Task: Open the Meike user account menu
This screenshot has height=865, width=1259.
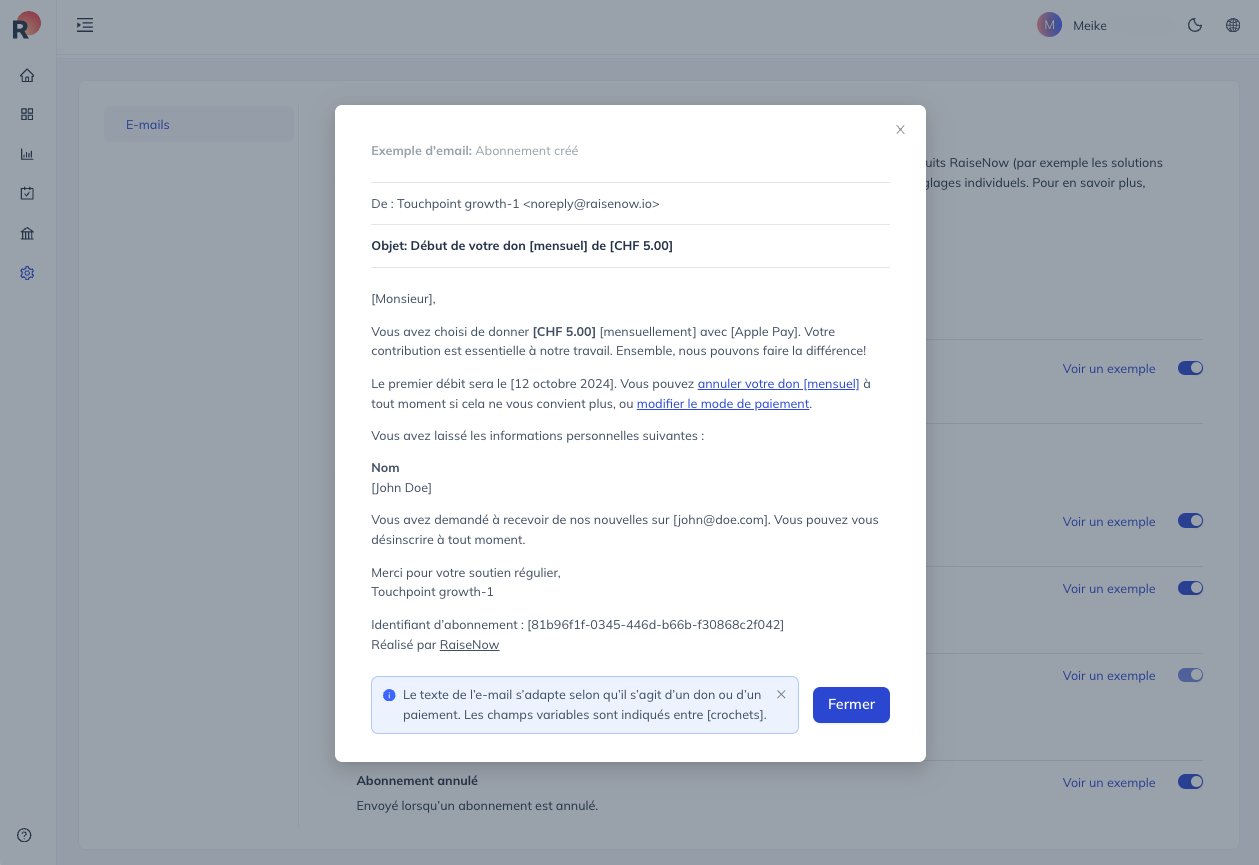Action: pos(1072,25)
